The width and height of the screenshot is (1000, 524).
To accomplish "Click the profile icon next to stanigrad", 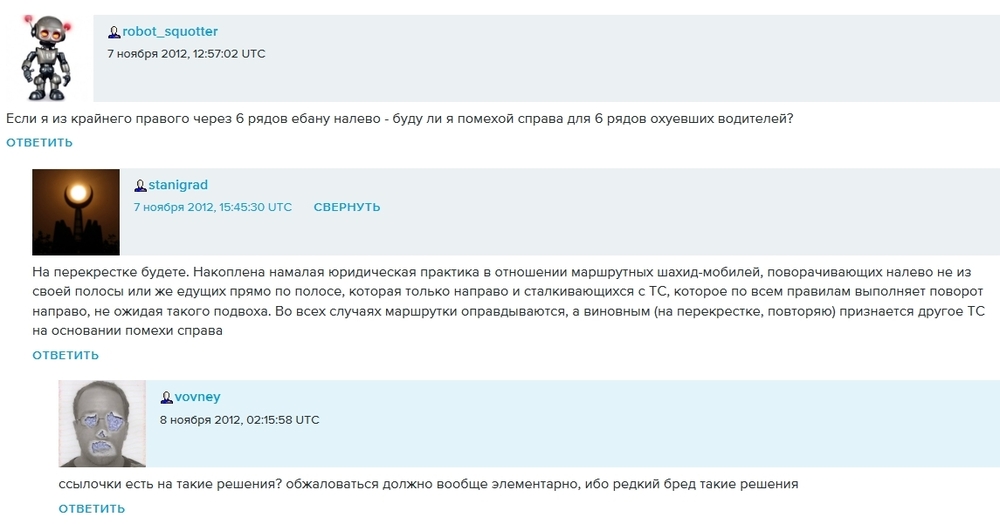I will coord(140,185).
